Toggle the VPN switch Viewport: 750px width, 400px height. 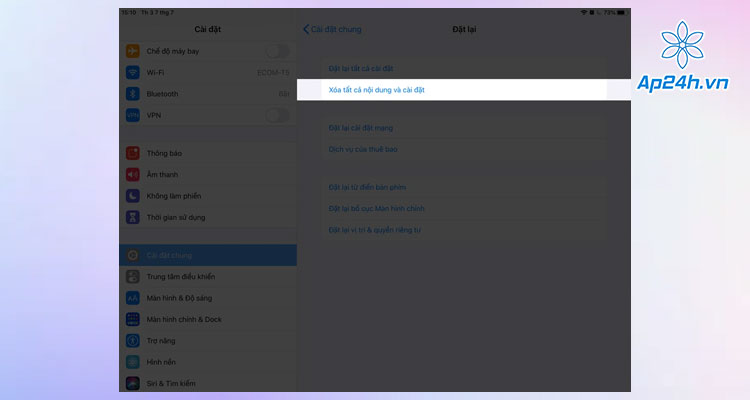pos(277,115)
